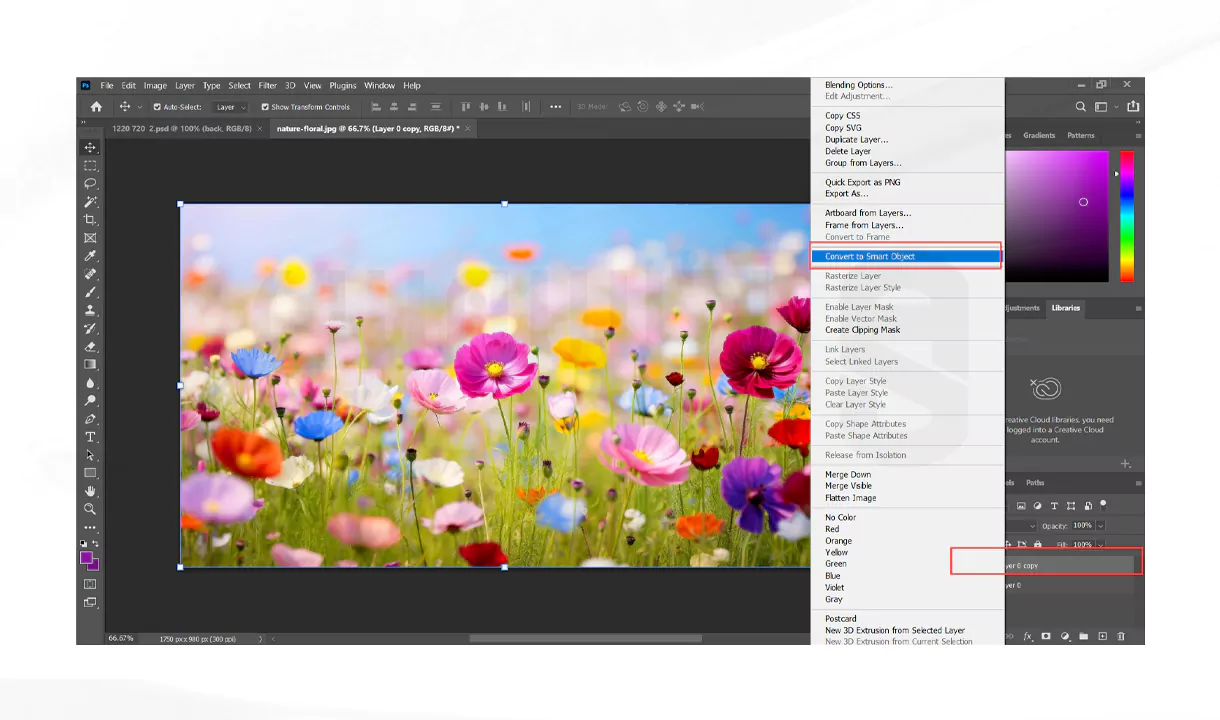Click the Create new group folder icon

point(1084,636)
